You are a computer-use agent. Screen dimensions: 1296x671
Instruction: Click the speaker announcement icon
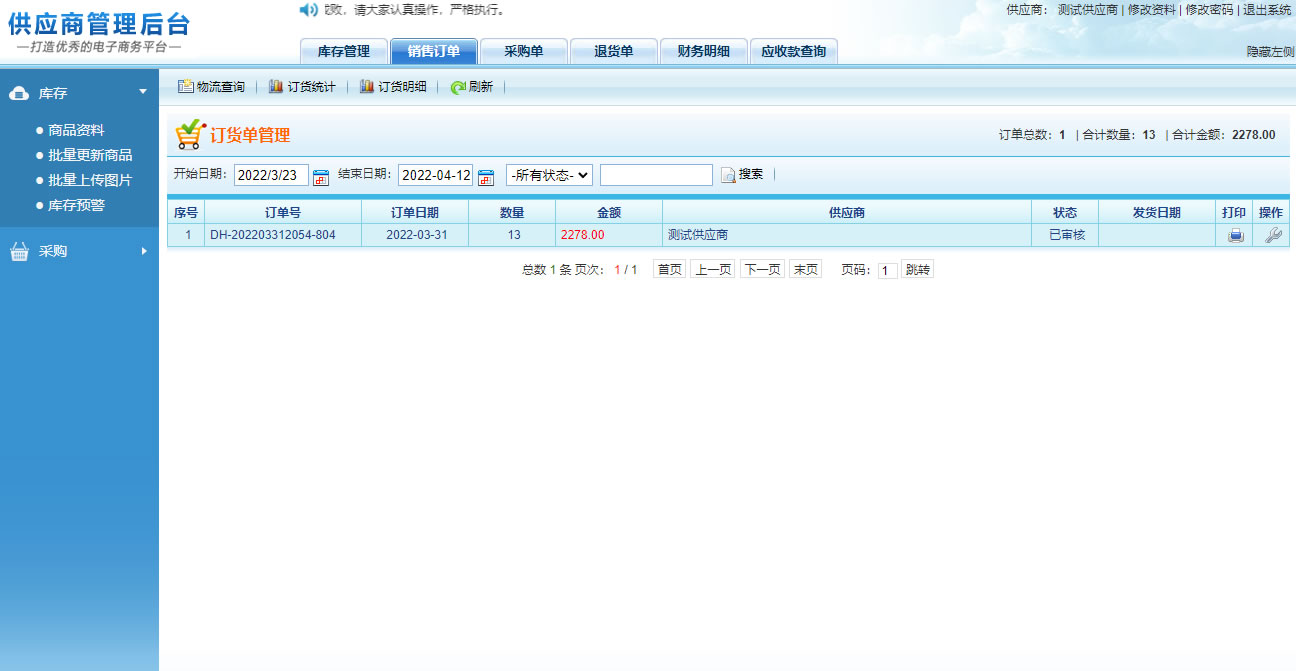point(308,10)
